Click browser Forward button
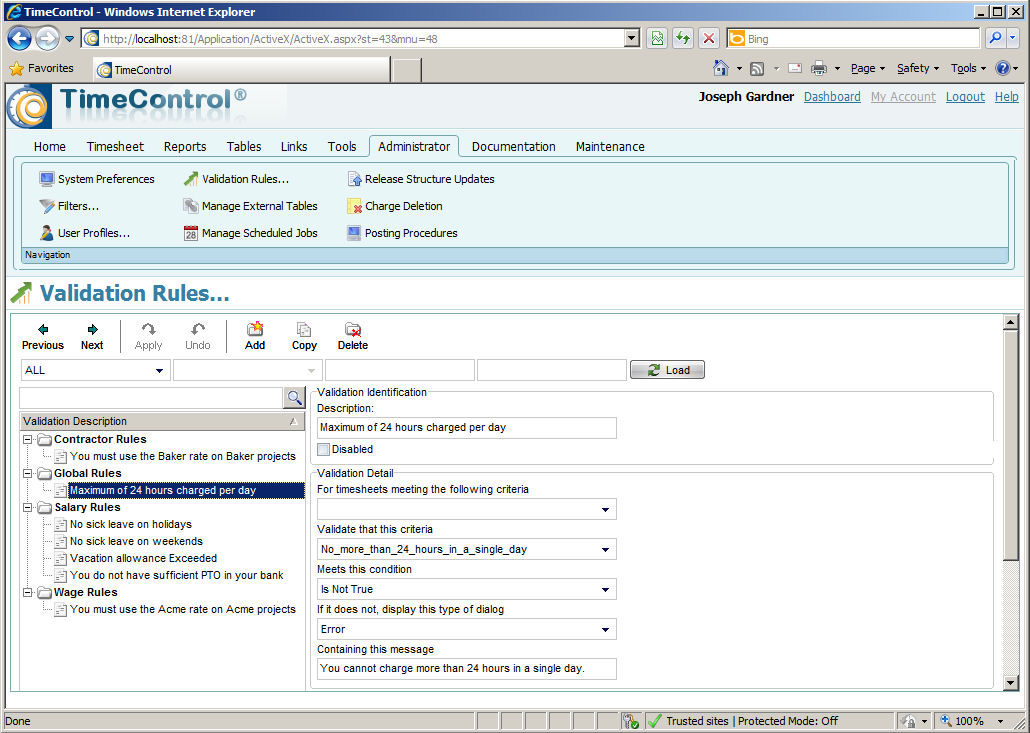This screenshot has width=1030, height=733. coord(47,39)
